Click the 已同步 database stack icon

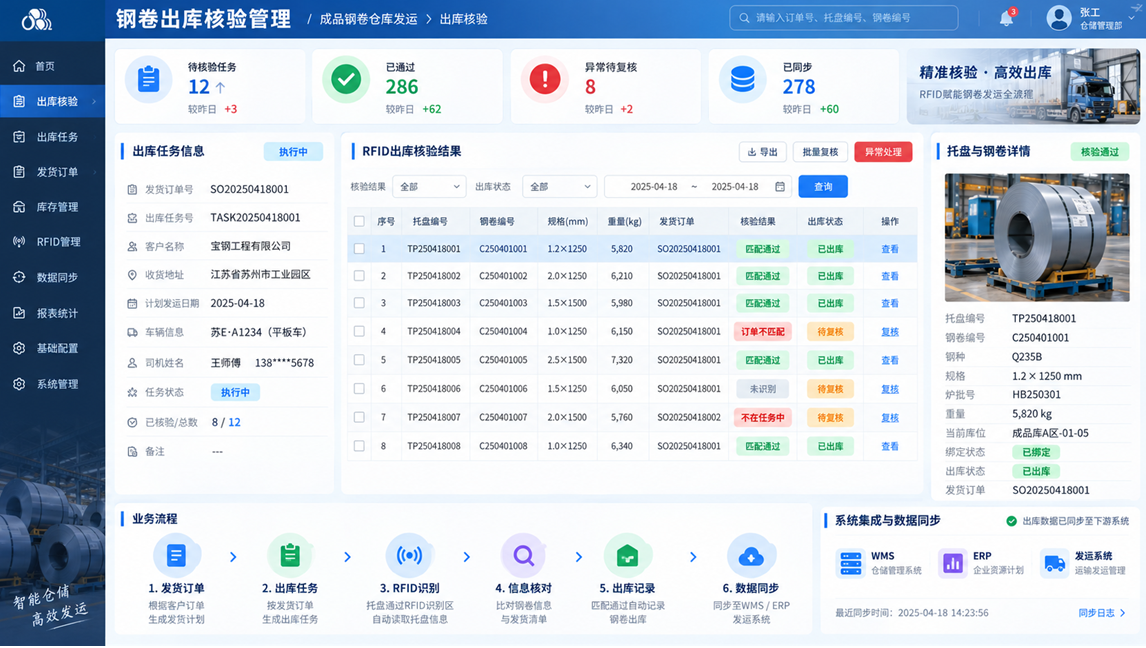[x=743, y=79]
